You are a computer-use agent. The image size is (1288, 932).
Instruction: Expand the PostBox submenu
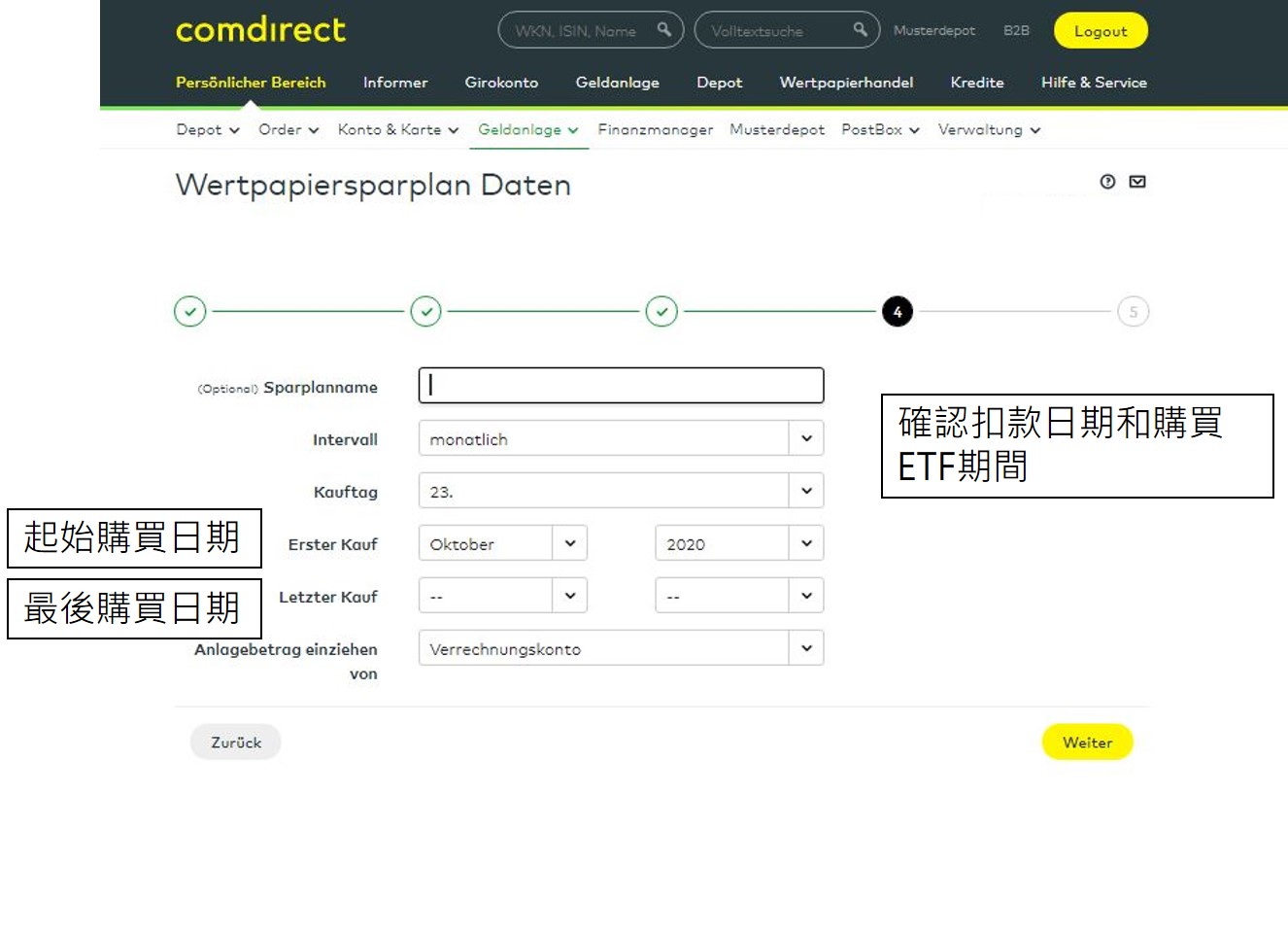[880, 130]
